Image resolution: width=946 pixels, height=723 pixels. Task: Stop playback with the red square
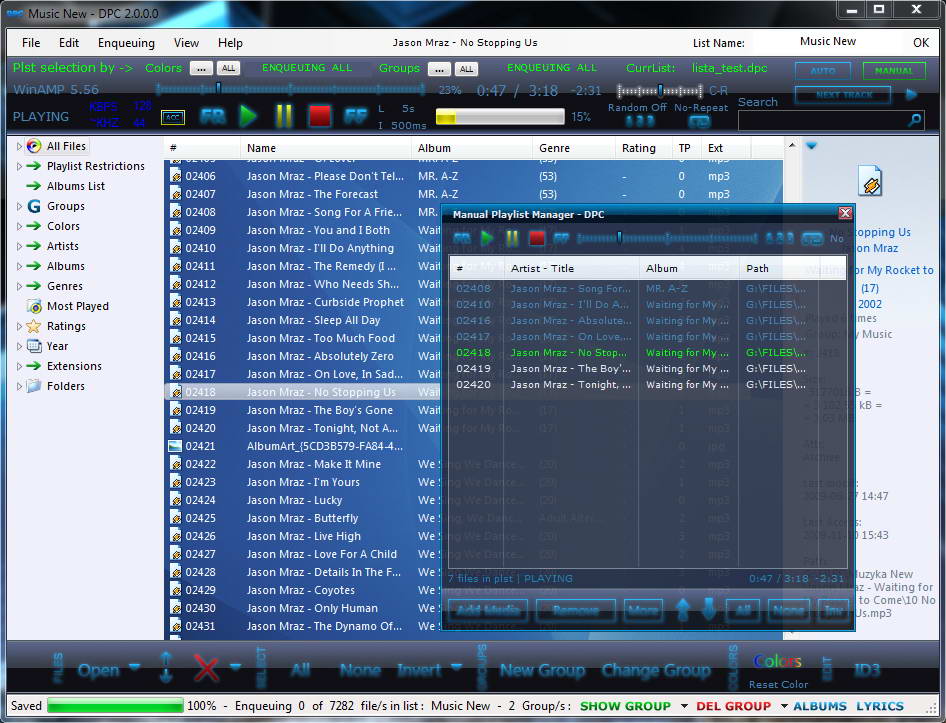tap(319, 116)
